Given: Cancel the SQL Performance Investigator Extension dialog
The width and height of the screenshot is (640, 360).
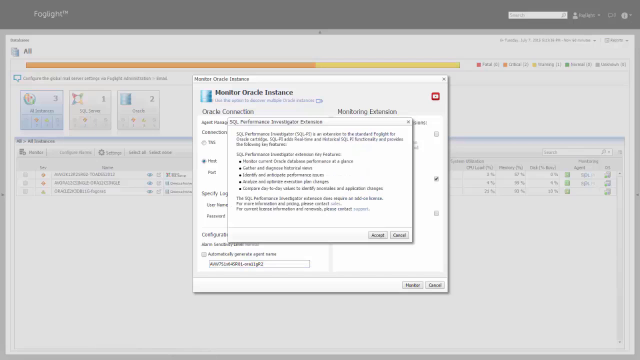Looking at the screenshot, I should click(x=399, y=235).
